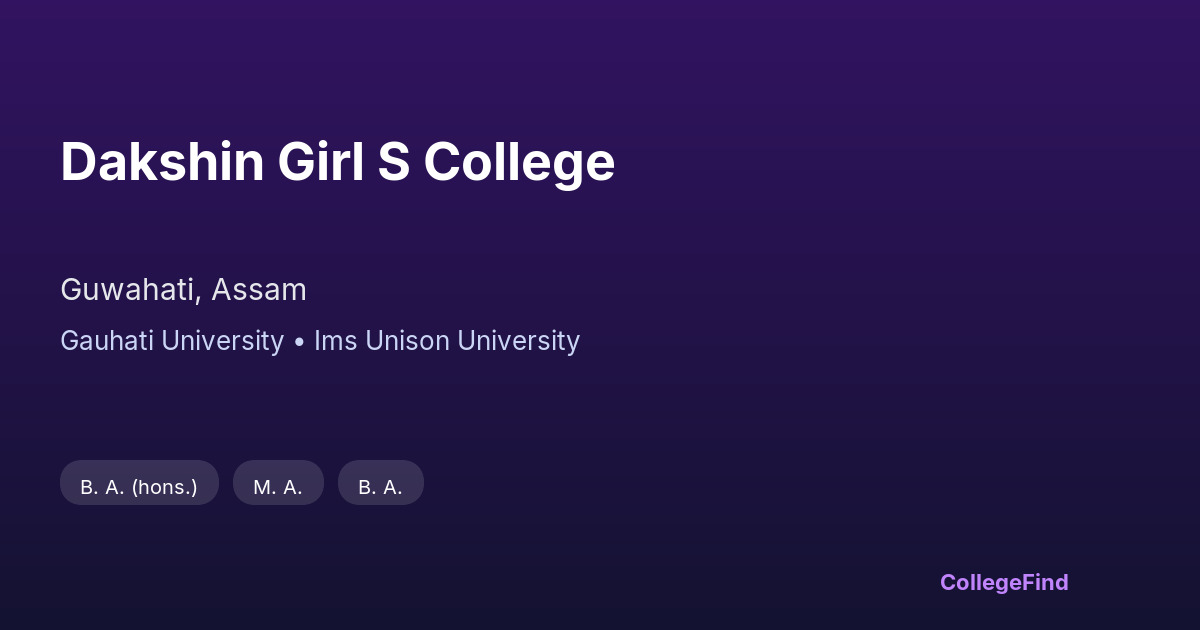Choose the plain B. A. course chip
The height and width of the screenshot is (630, 1200).
point(380,487)
